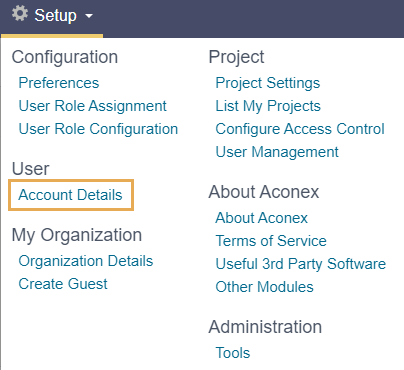This screenshot has height=370, width=404.
Task: Choose Create Guest option
Action: point(63,284)
